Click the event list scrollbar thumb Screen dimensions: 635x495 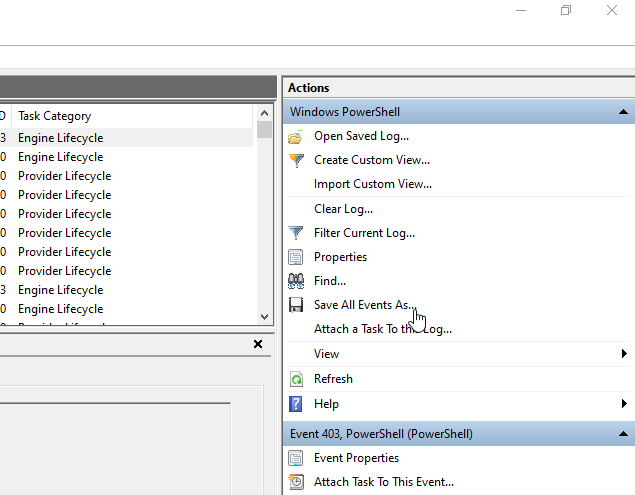(264, 130)
